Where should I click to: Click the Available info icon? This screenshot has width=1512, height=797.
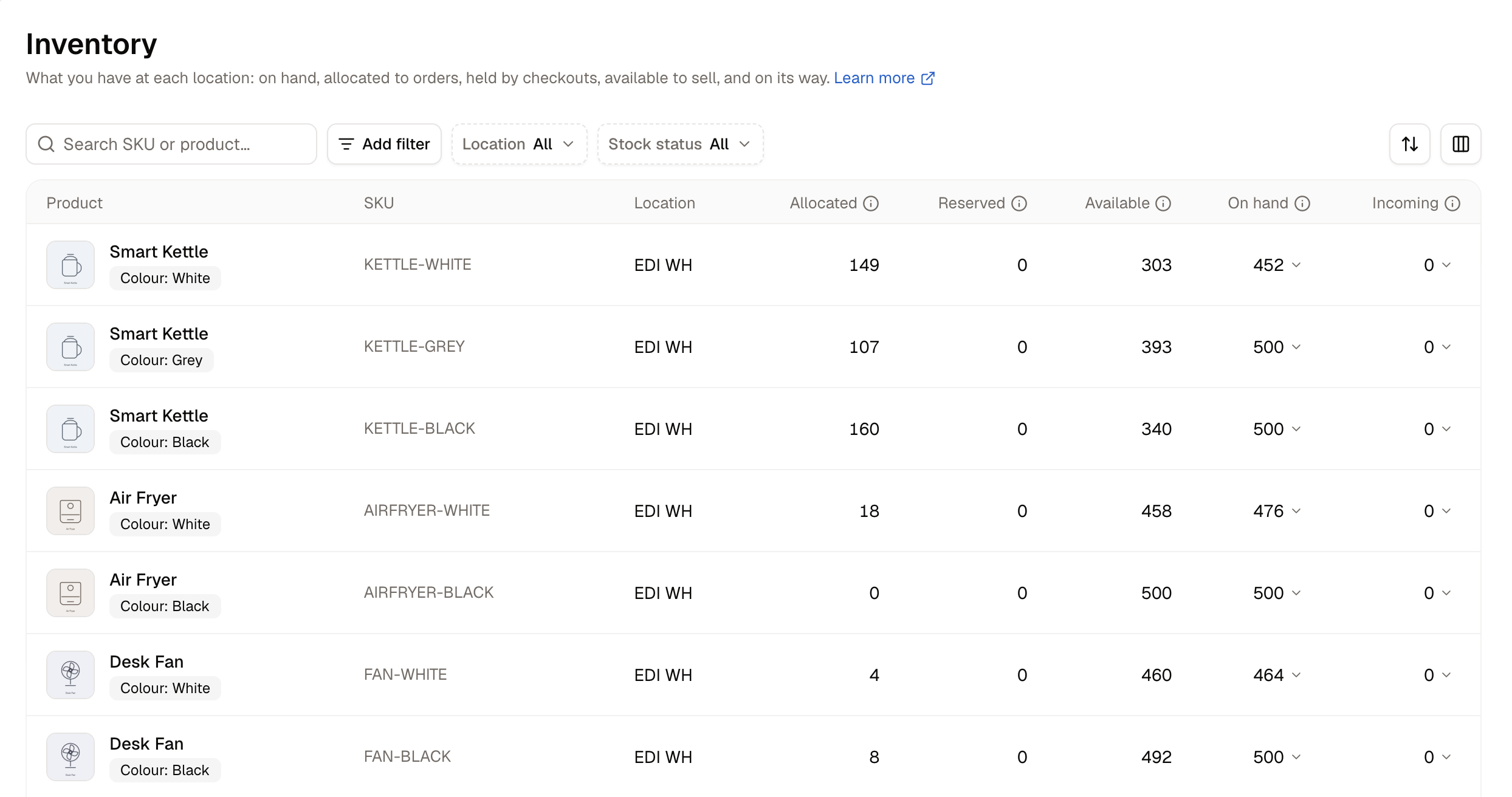coord(1163,204)
